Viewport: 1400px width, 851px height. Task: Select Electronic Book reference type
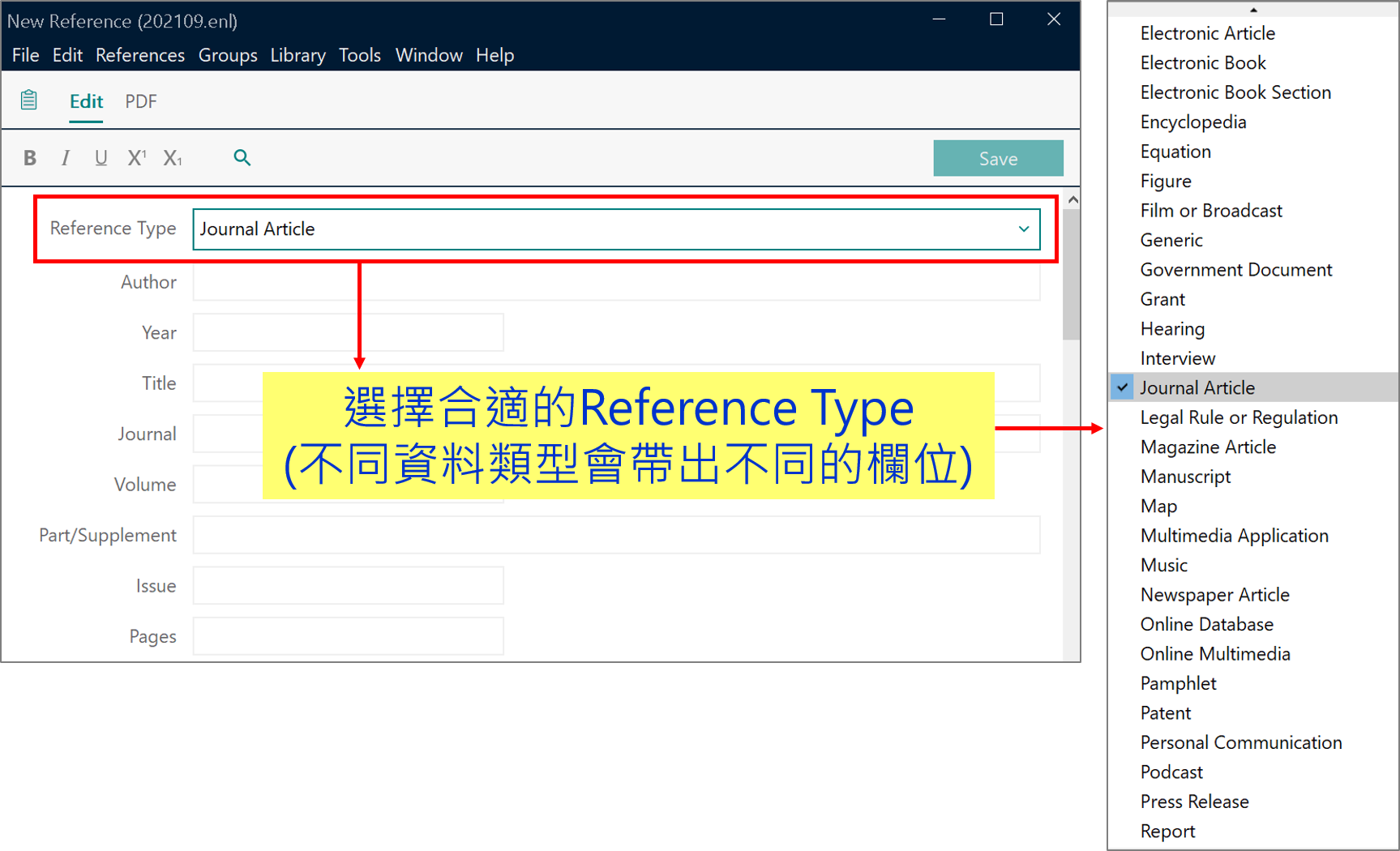tap(1202, 62)
